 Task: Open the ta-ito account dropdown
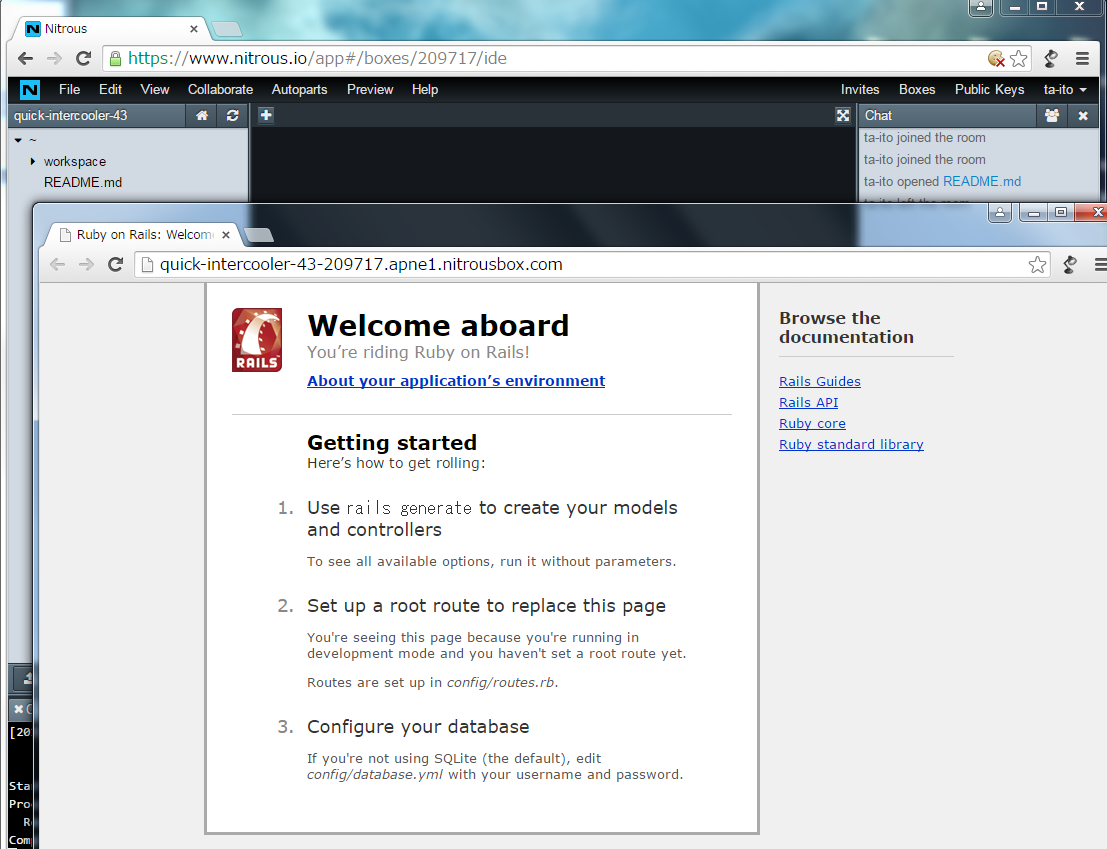pyautogui.click(x=1065, y=90)
